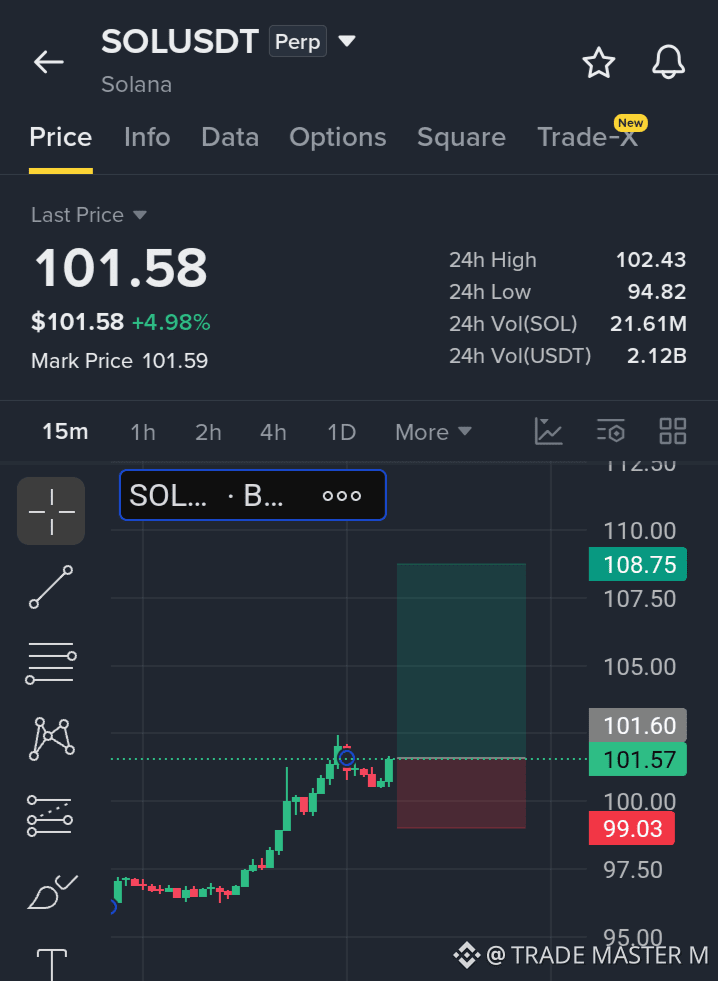Viewport: 718px width, 981px height.
Task: Switch to the Info tab
Action: pyautogui.click(x=147, y=137)
